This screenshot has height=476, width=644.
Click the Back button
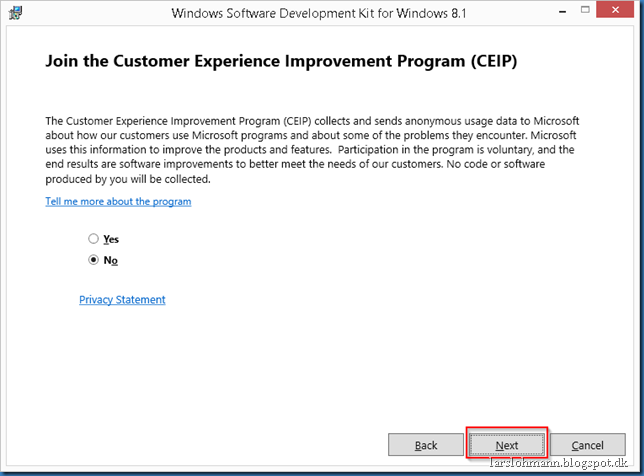coord(426,445)
